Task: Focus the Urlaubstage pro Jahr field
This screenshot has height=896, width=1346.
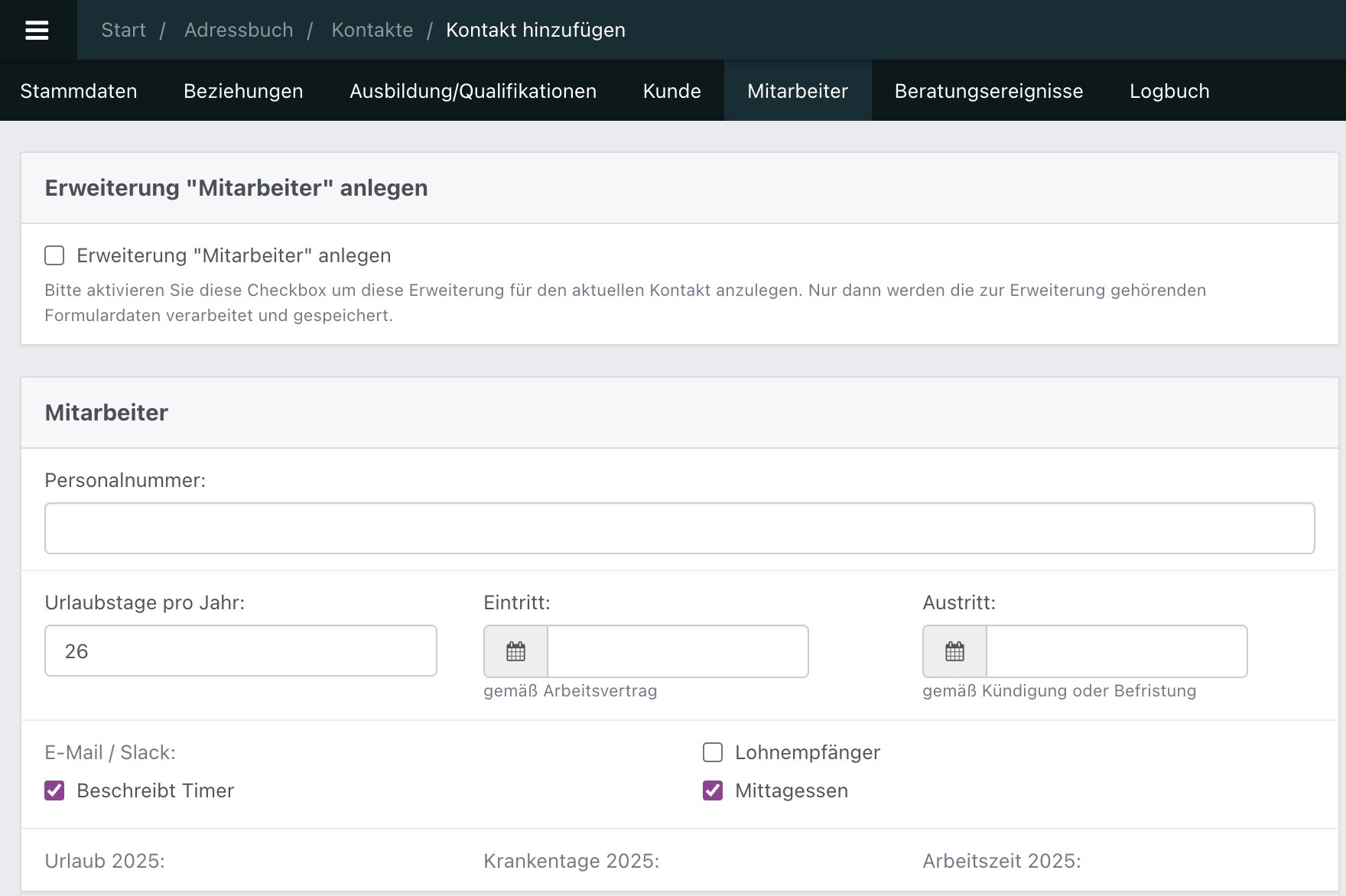Action: click(240, 651)
